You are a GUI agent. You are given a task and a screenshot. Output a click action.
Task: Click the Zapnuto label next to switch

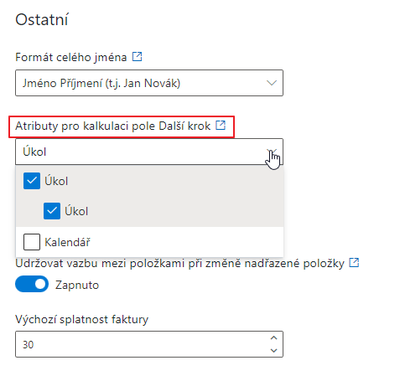click(77, 285)
